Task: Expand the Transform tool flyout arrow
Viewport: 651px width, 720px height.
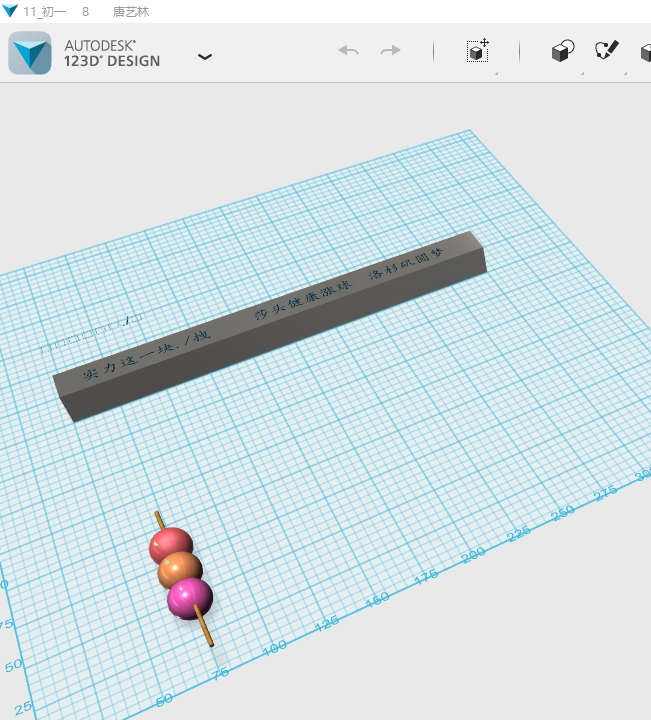Action: 496,73
